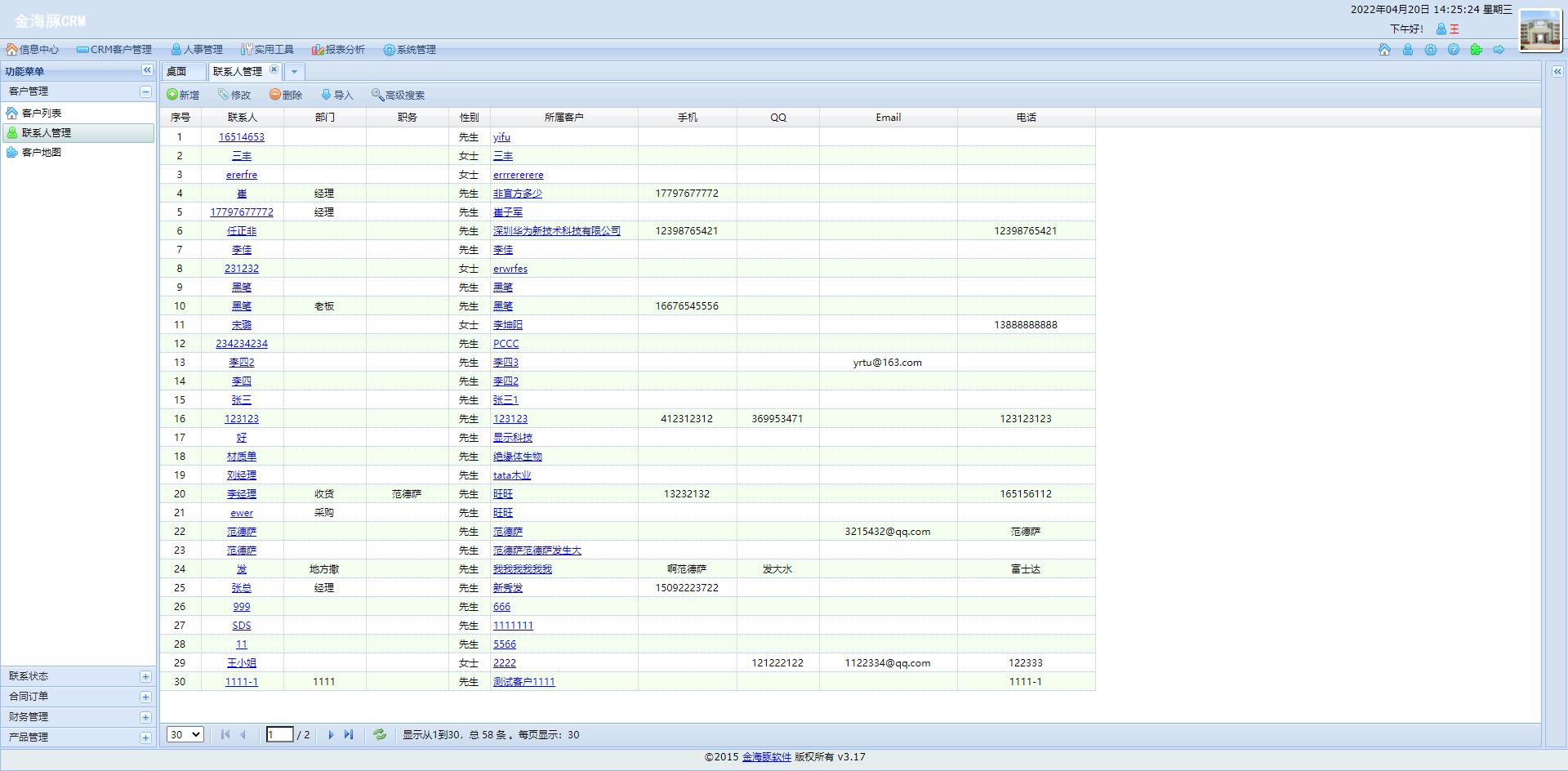Screen dimensions: 1568x771
Task: Click the green refresh icon in pager
Action: point(380,734)
